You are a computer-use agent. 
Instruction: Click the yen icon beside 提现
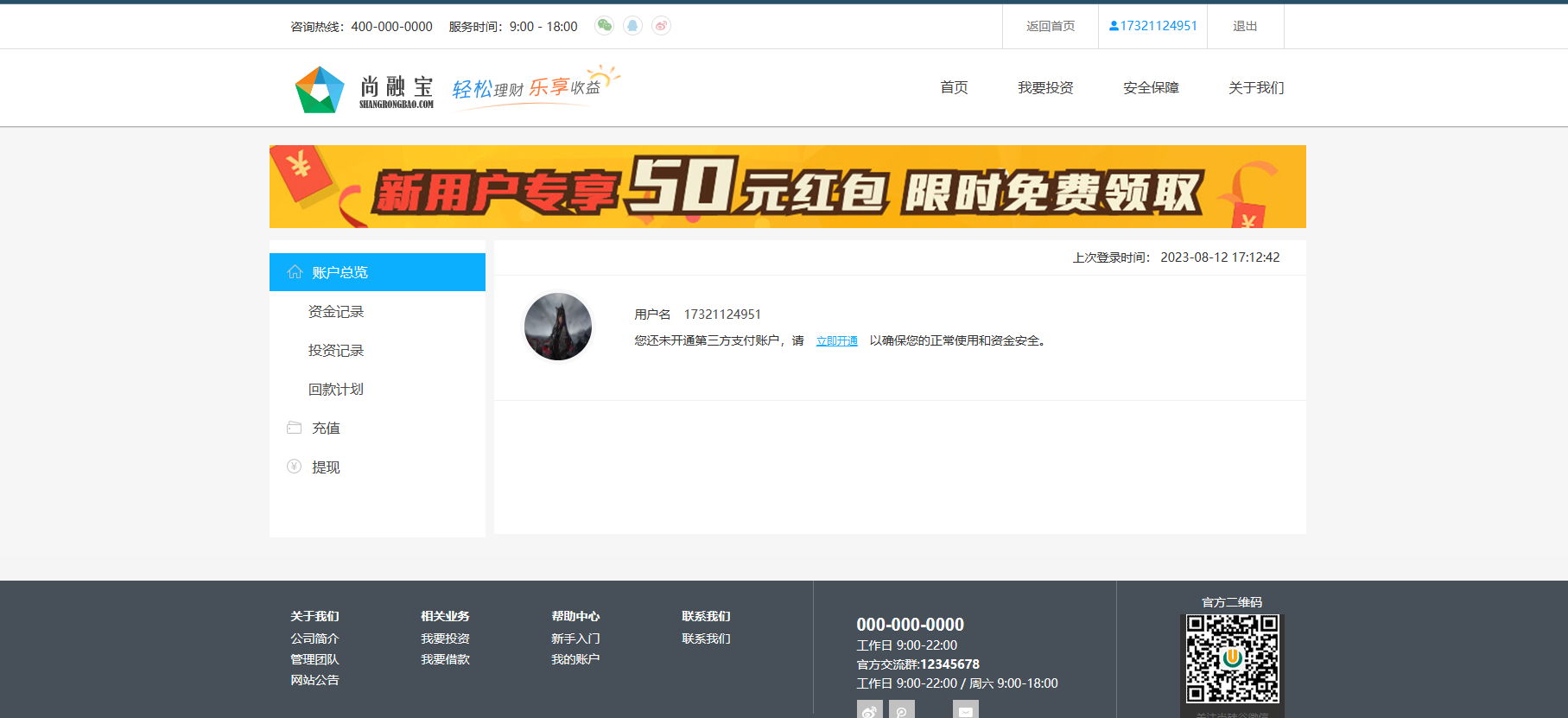[x=295, y=467]
